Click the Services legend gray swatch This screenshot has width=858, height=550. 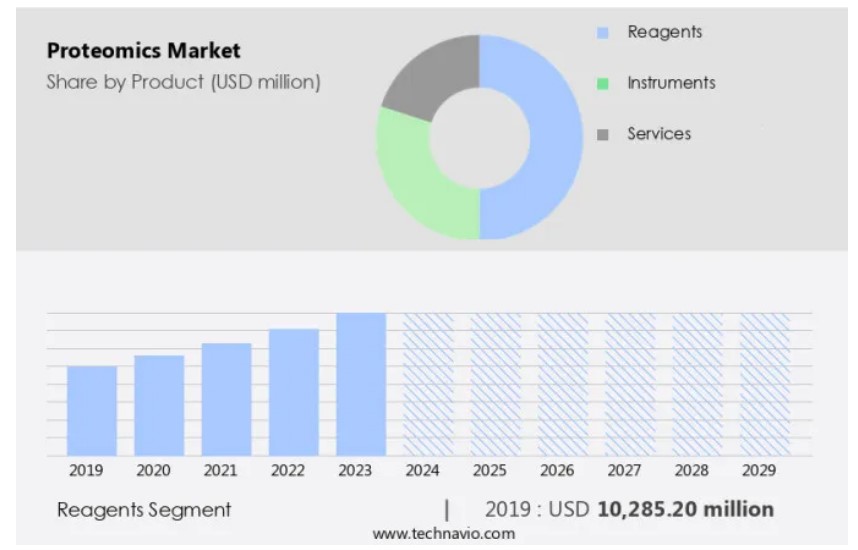[x=602, y=134]
